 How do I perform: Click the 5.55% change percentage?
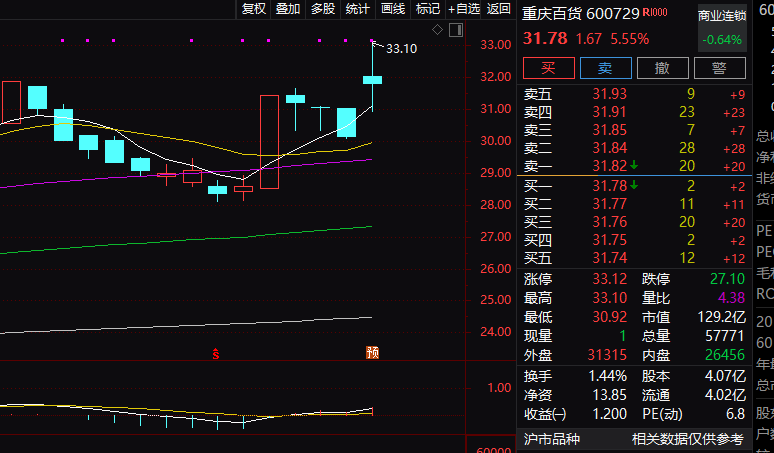(x=630, y=39)
